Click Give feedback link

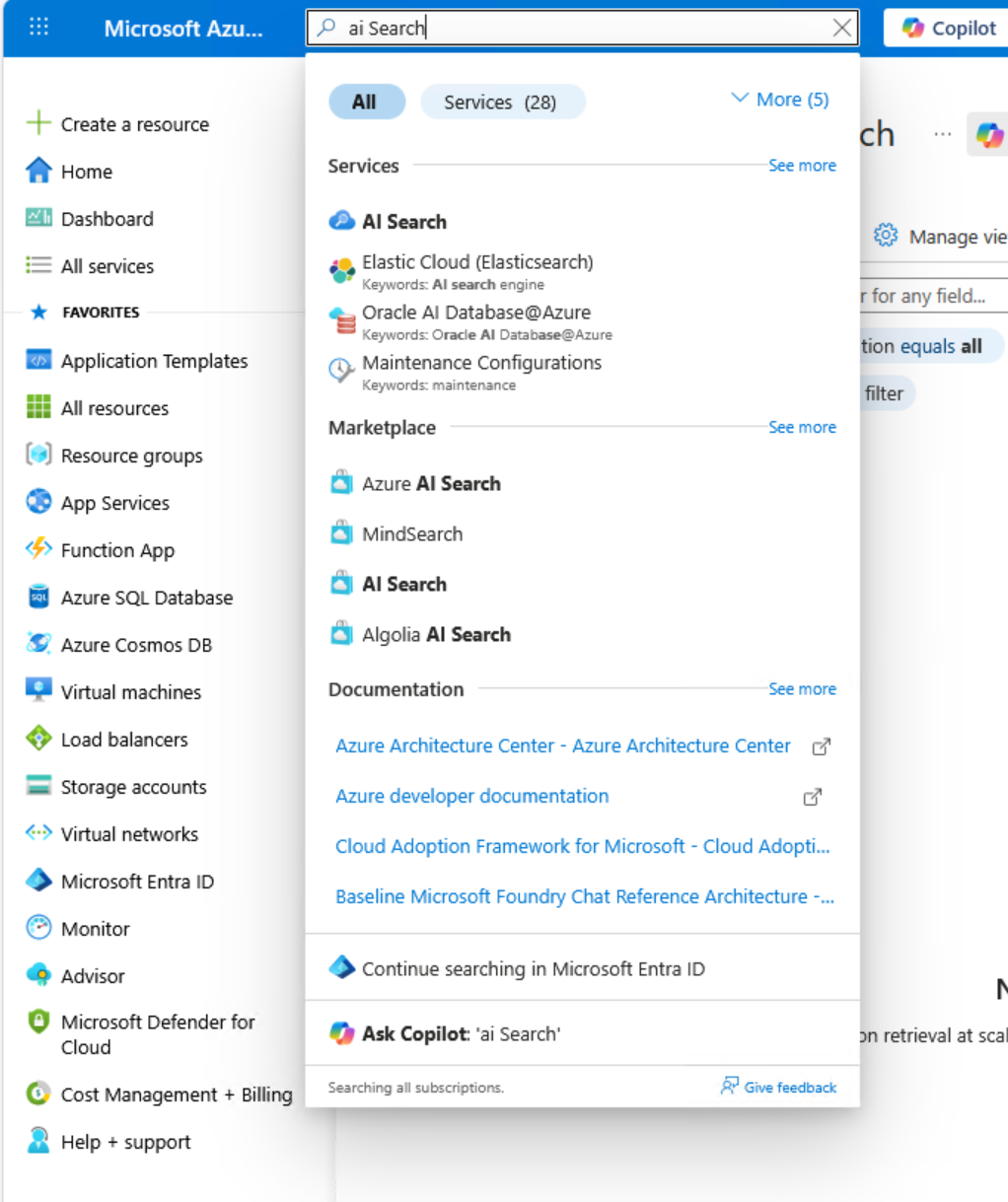click(x=778, y=1087)
